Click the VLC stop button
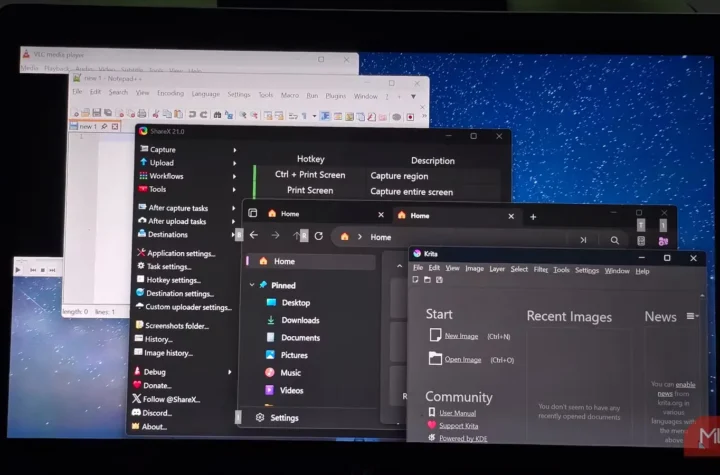The height and width of the screenshot is (475, 720). point(43,270)
